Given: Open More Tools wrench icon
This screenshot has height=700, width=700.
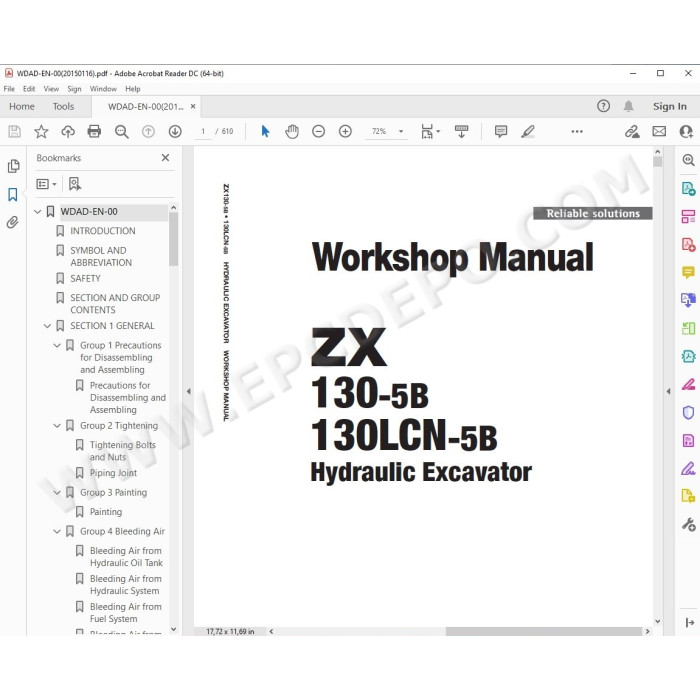Looking at the screenshot, I should 688,524.
